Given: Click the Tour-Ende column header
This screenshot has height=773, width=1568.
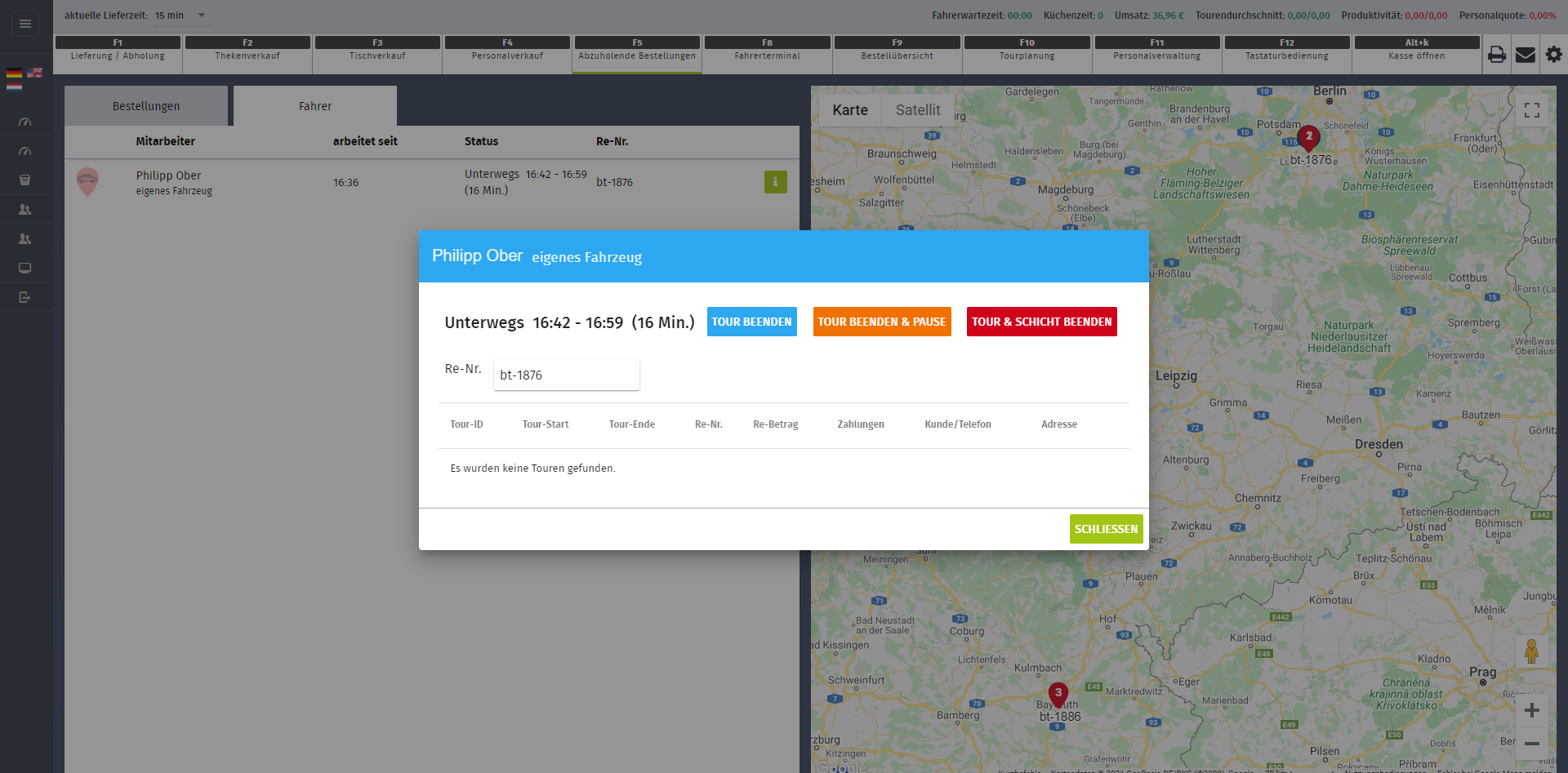Looking at the screenshot, I should [631, 424].
